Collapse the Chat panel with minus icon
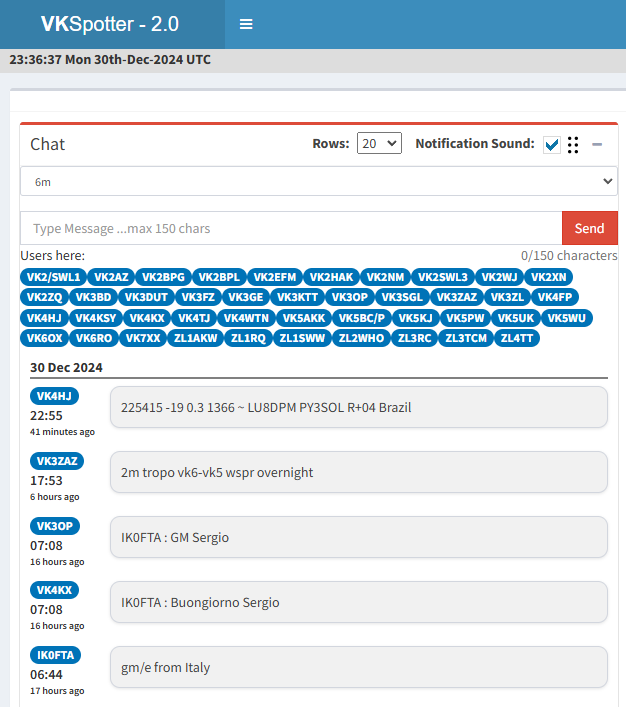This screenshot has width=626, height=707. click(597, 144)
